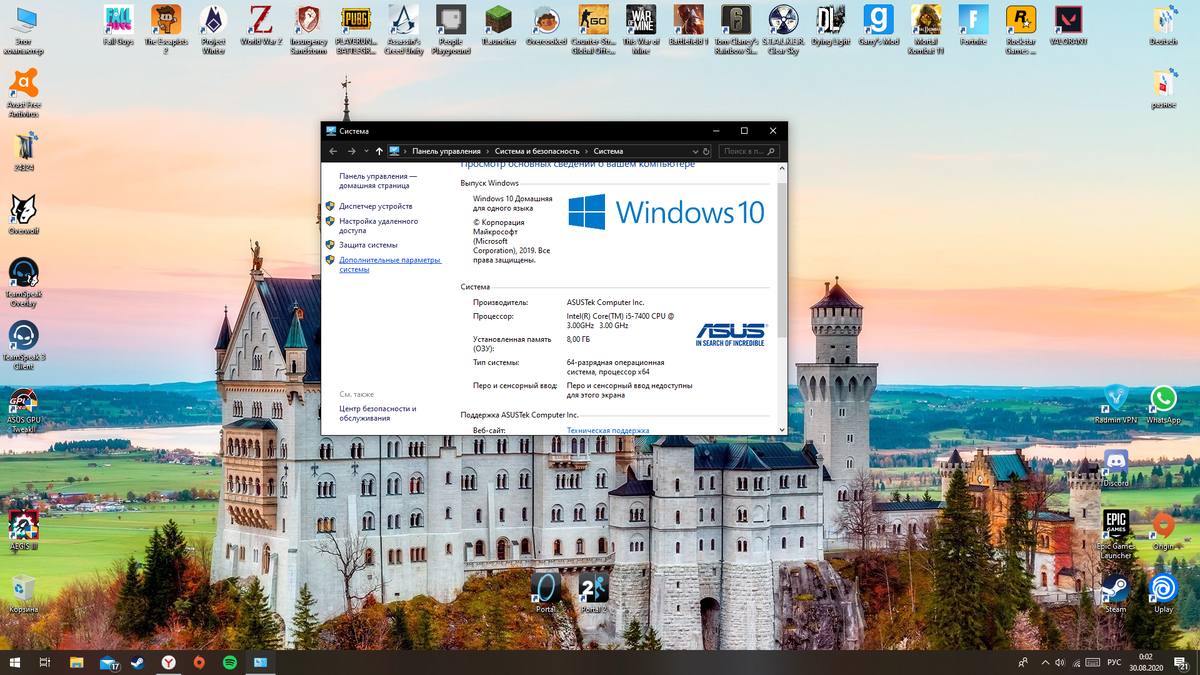This screenshot has width=1200, height=675.
Task: Launch The Escapists 2 shortcut
Action: click(166, 27)
